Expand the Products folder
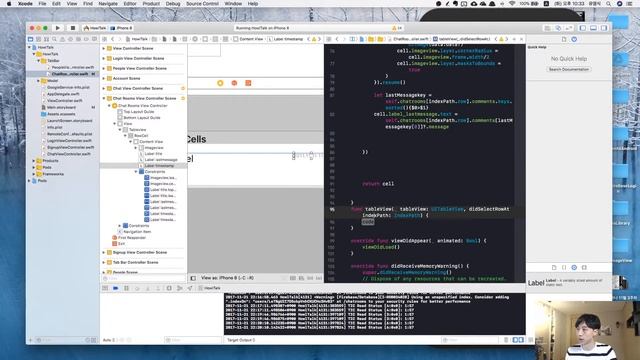Image resolution: width=640 pixels, height=360 pixels. [34, 161]
